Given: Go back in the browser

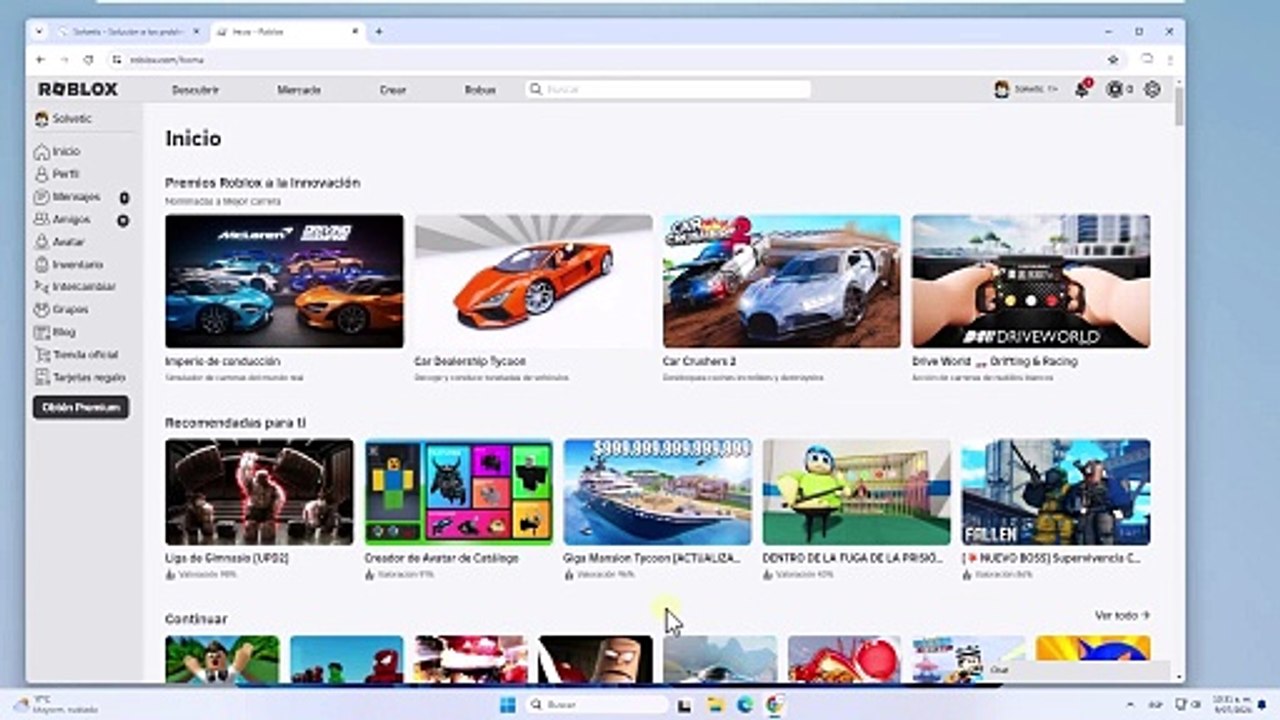Looking at the screenshot, I should tap(40, 60).
